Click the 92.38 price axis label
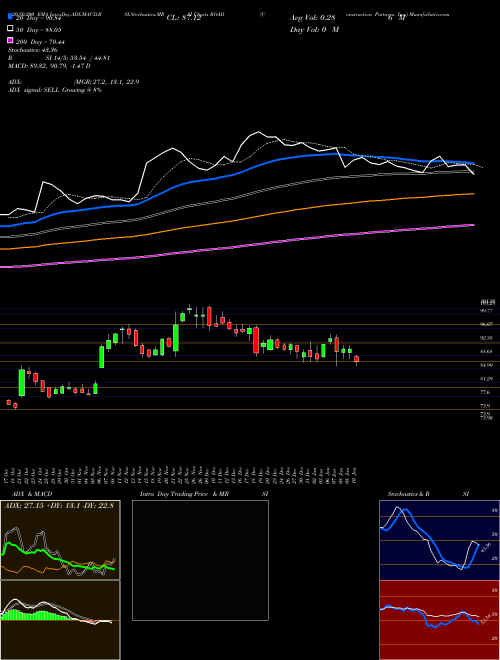 pos(487,338)
